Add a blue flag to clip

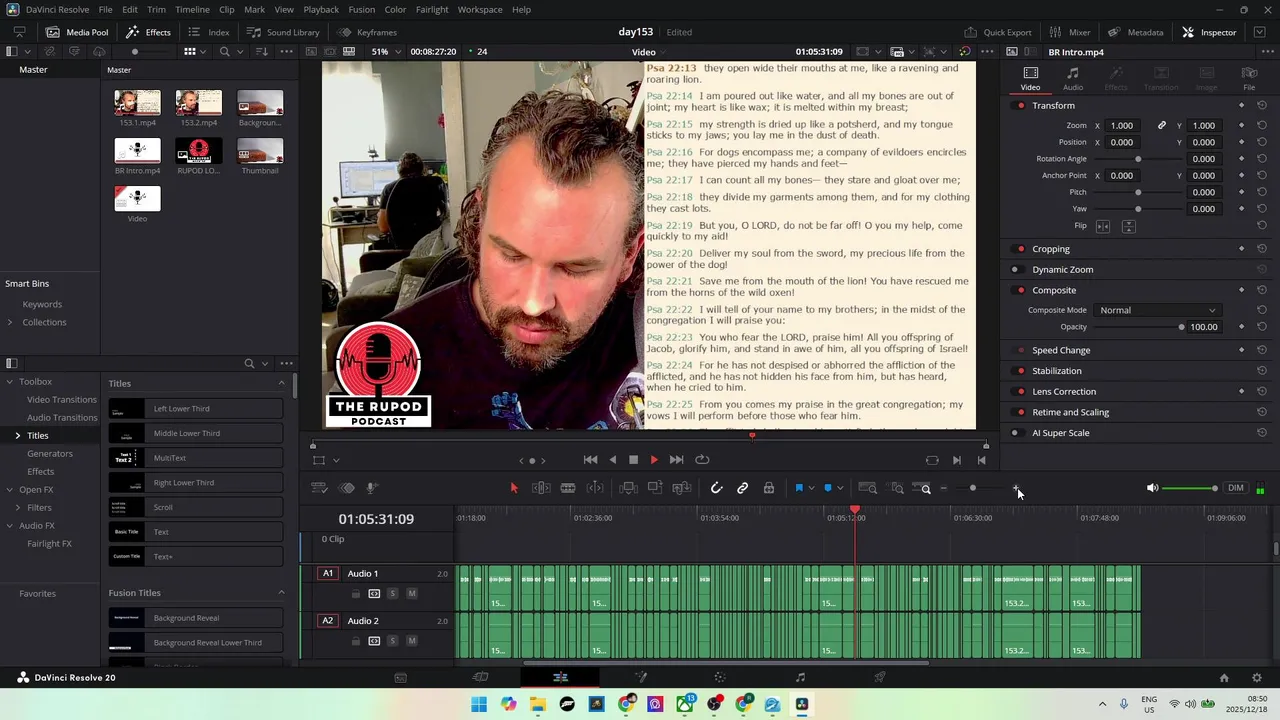[799, 488]
